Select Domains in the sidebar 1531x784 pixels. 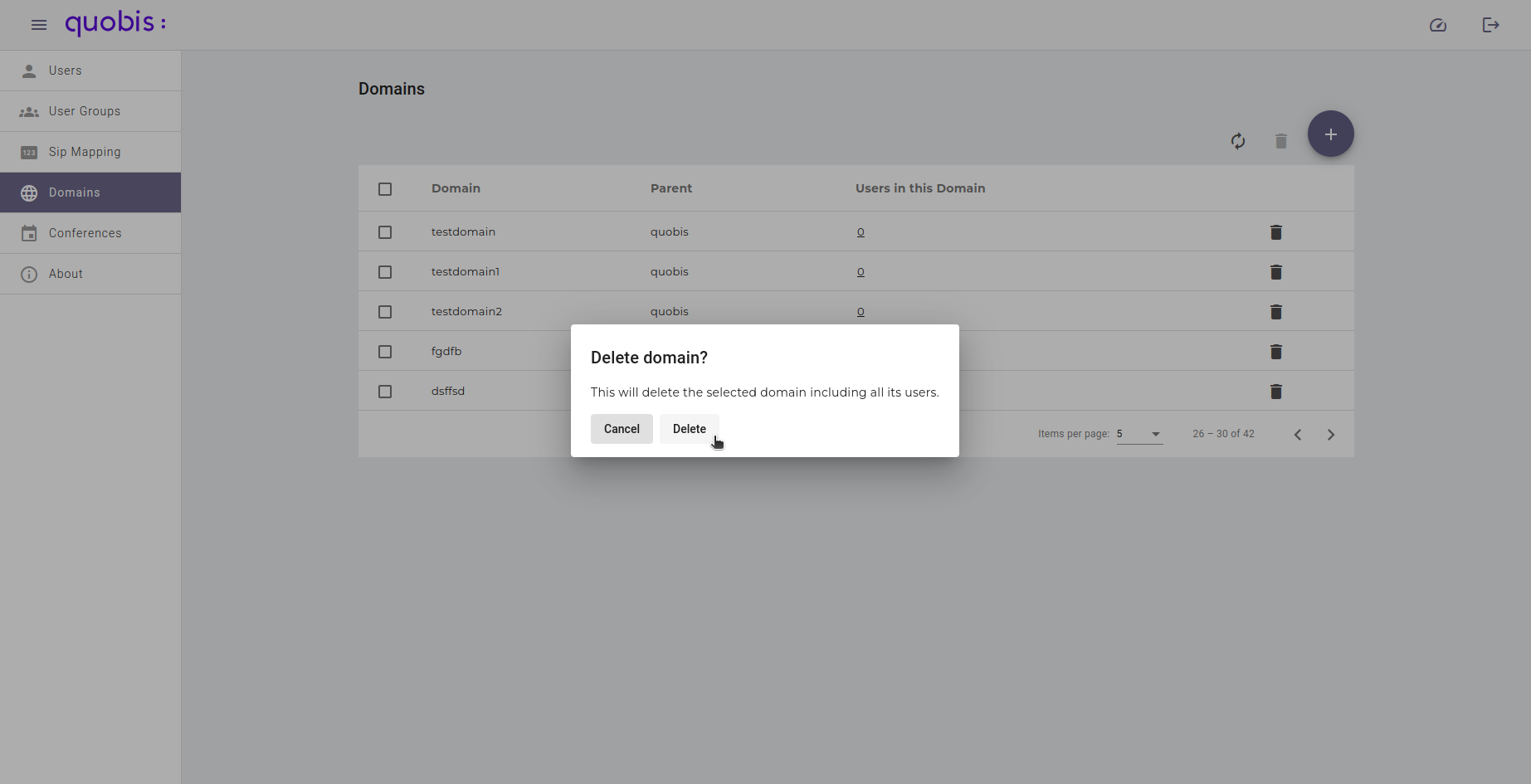90,192
